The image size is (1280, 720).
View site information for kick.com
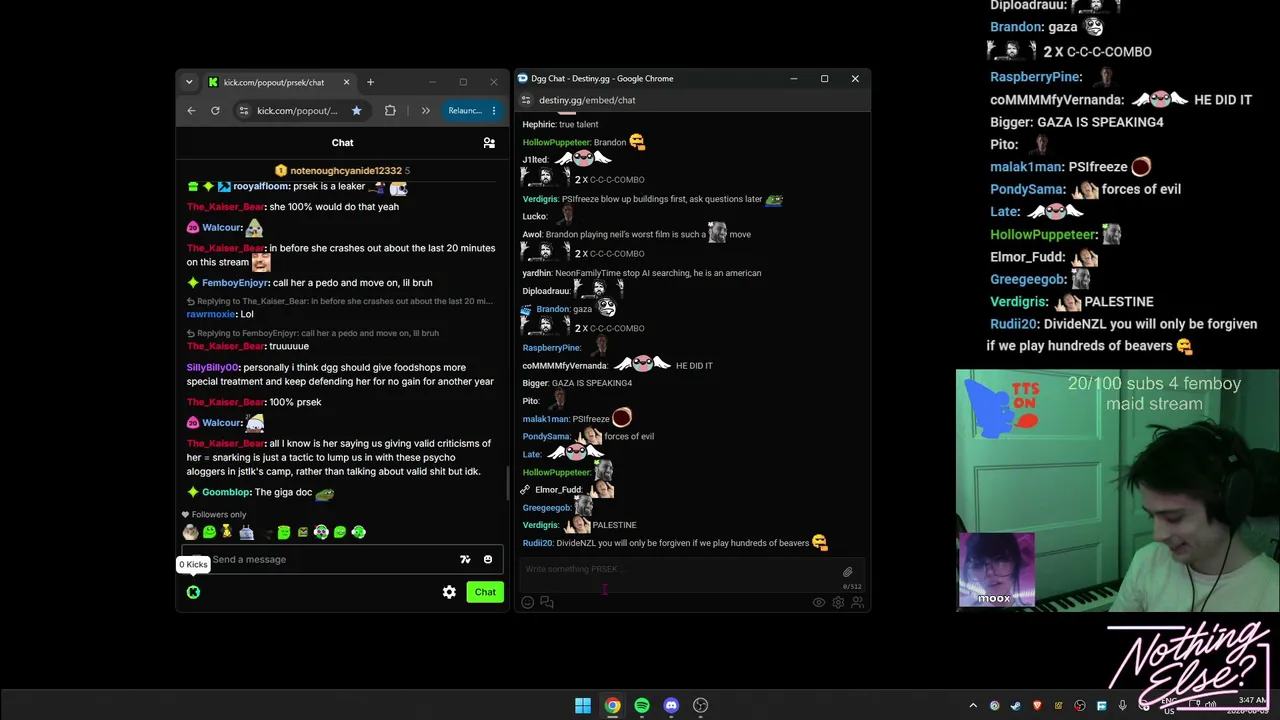tap(243, 110)
